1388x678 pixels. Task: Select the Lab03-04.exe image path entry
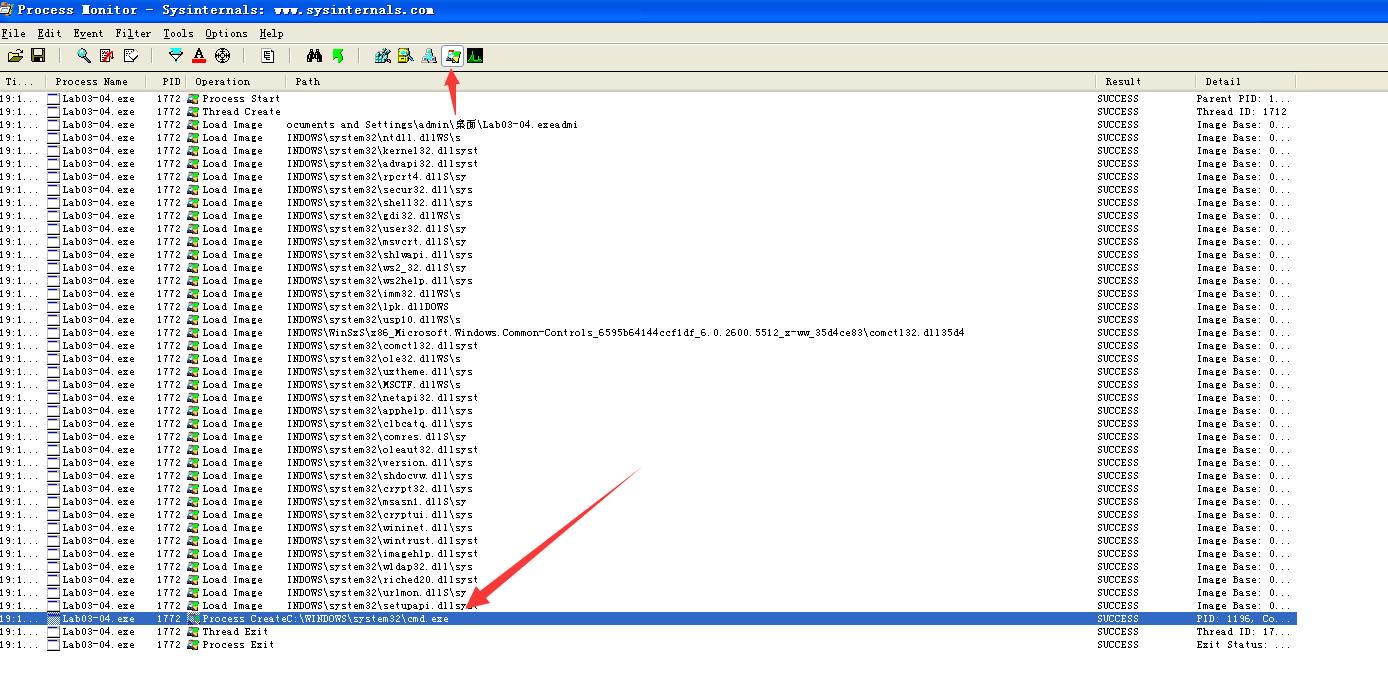(x=432, y=125)
